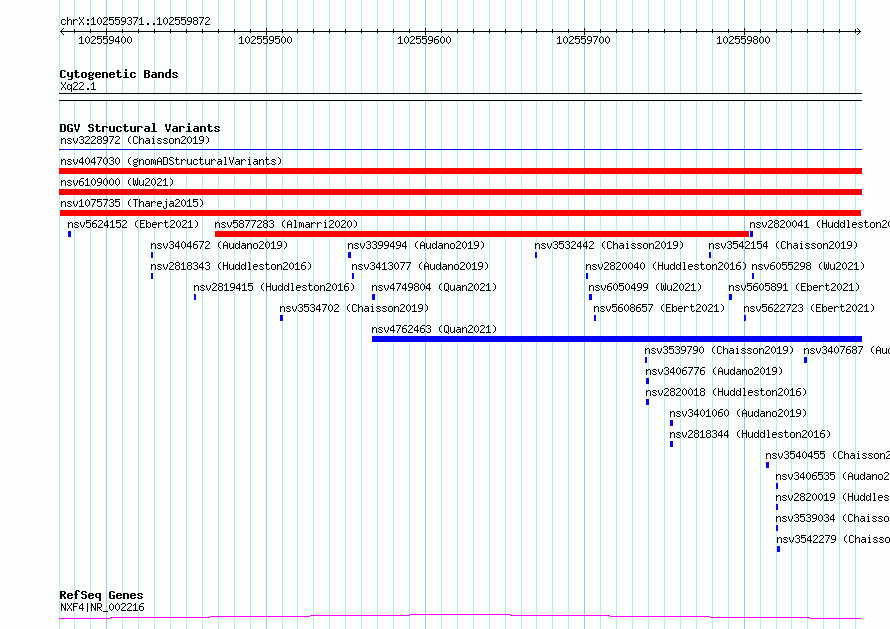Click ruler position 102559400
Screen dimensions: 890x629
tap(105, 40)
